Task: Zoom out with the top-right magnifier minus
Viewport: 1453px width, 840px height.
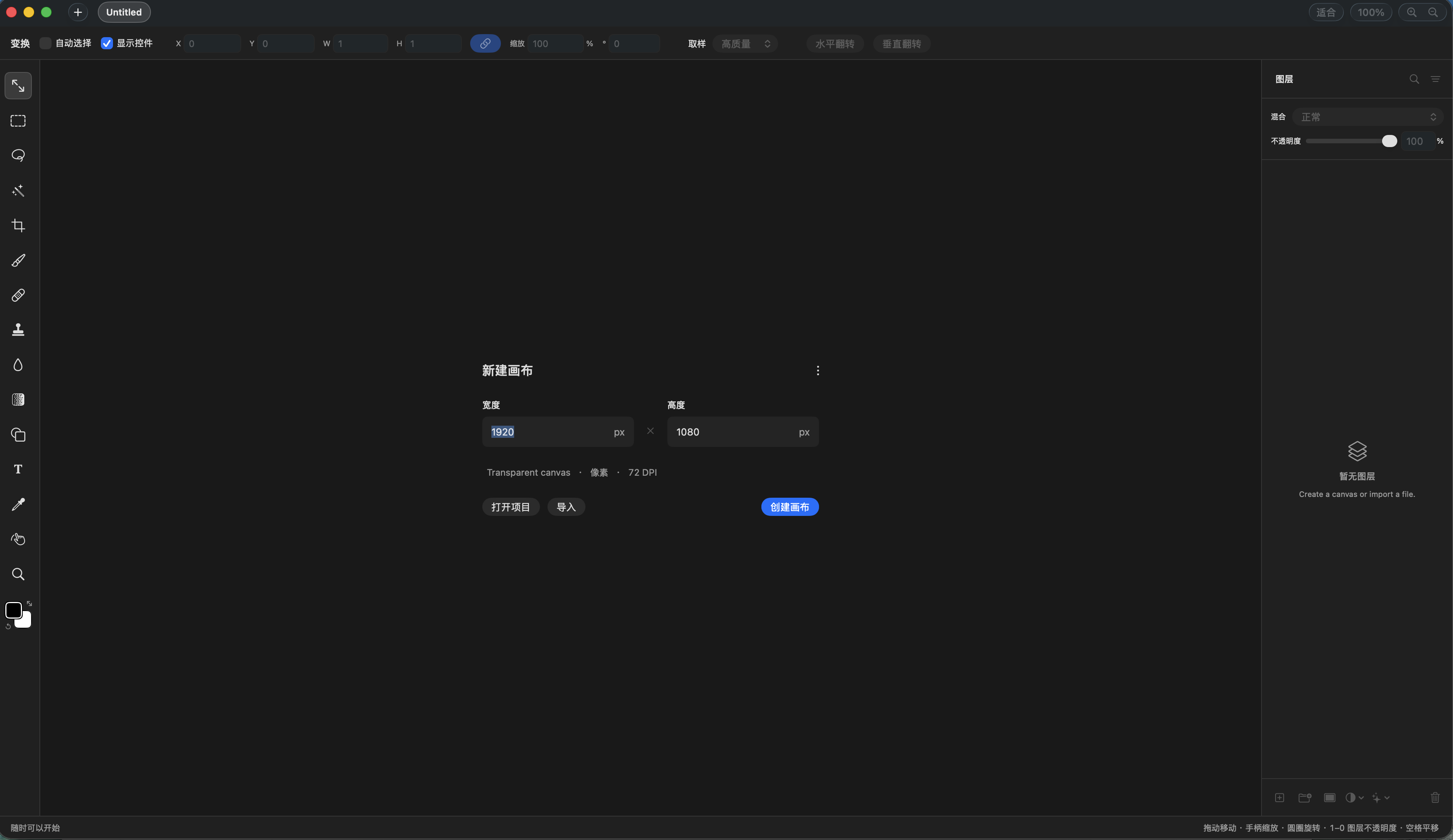Action: [1433, 12]
